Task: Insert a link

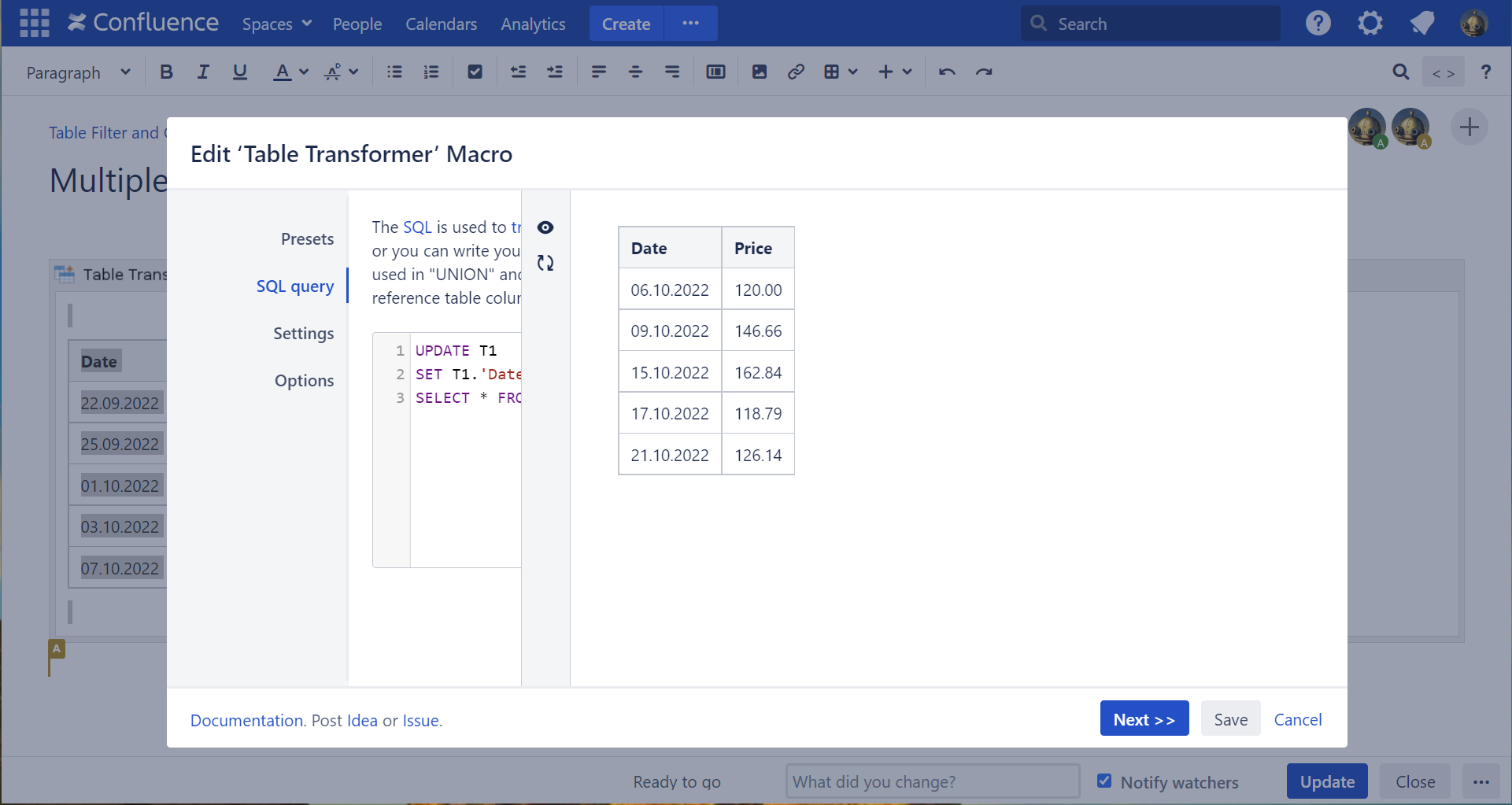Action: (x=796, y=72)
